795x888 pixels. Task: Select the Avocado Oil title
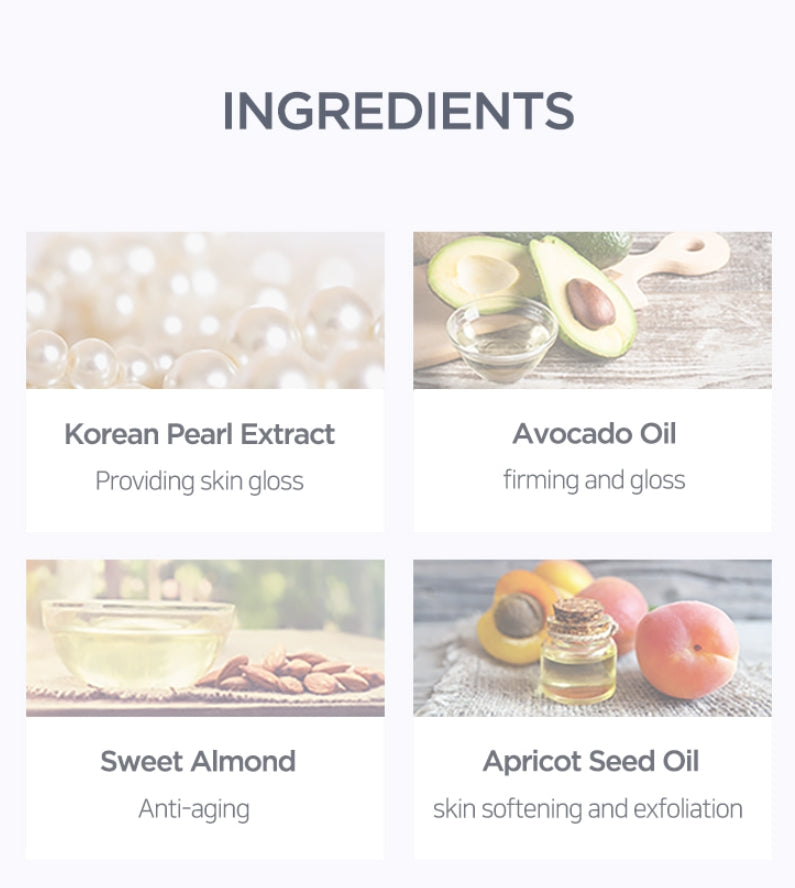(594, 434)
